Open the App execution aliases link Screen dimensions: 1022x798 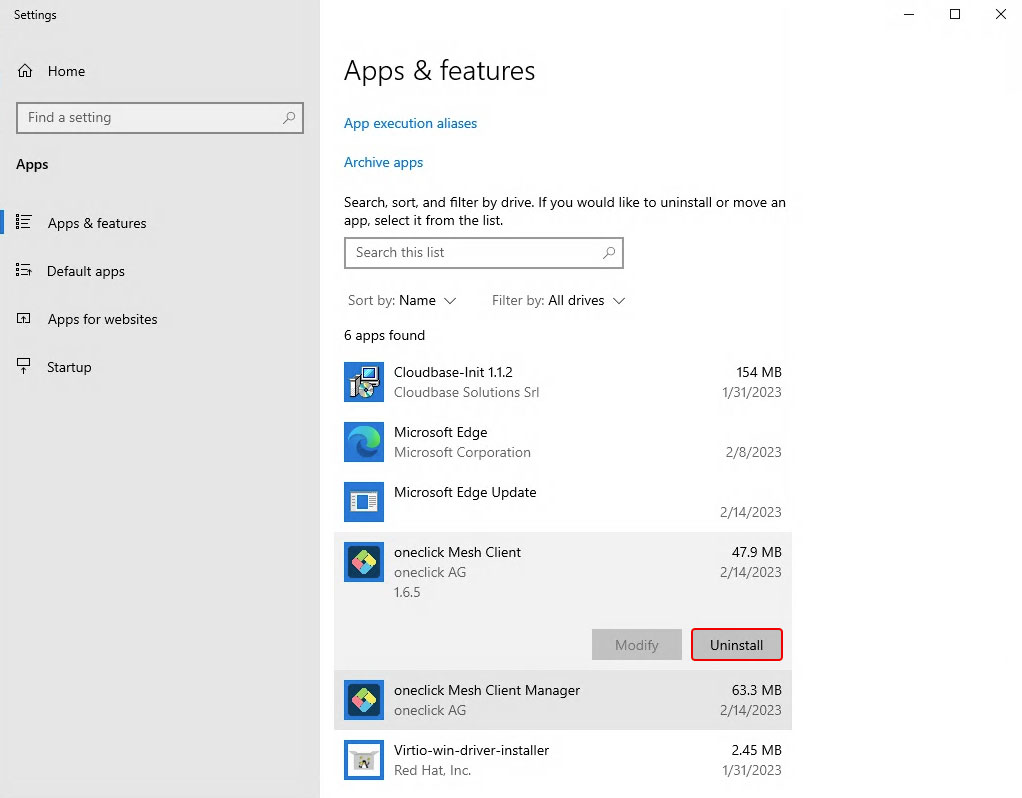tap(410, 123)
